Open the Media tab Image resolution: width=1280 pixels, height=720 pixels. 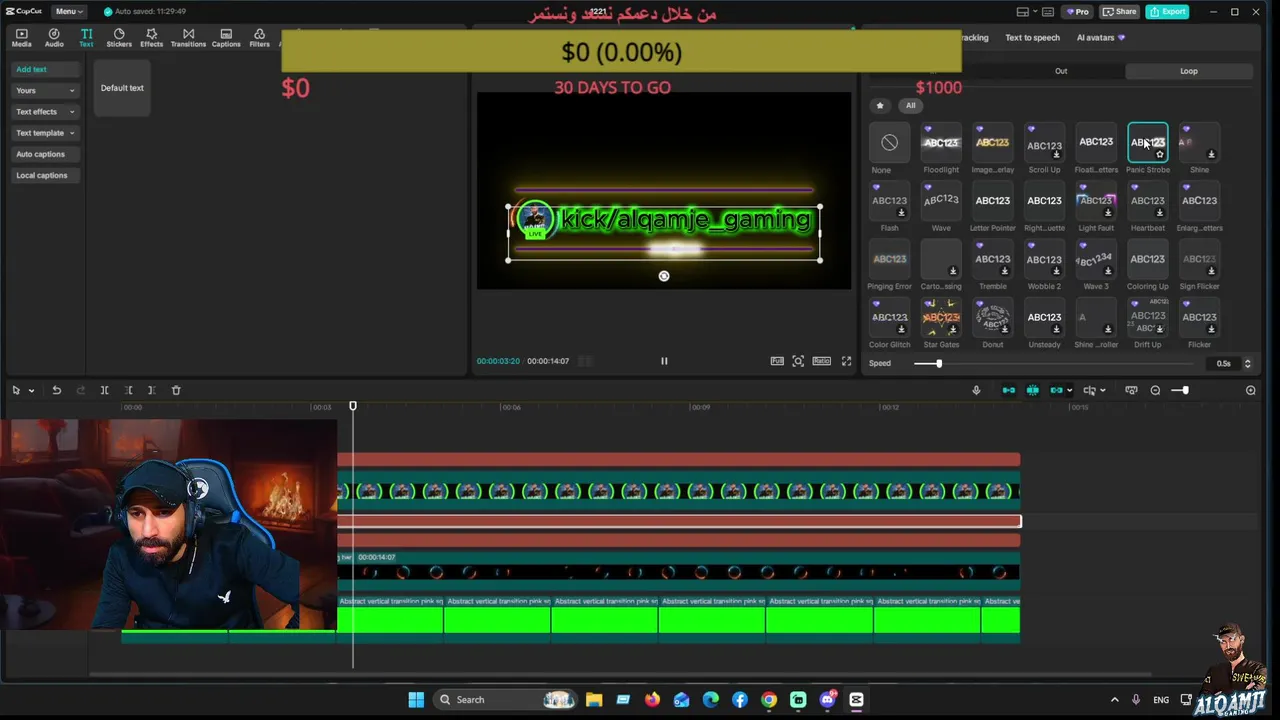(x=21, y=38)
